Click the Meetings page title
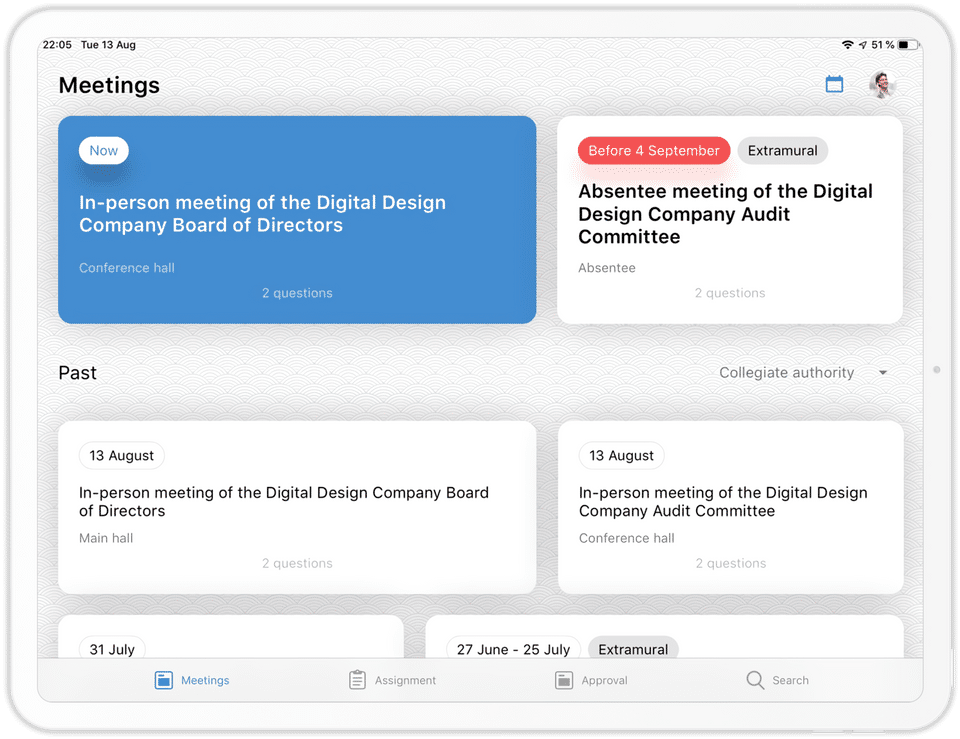This screenshot has height=739, width=960. coord(109,85)
